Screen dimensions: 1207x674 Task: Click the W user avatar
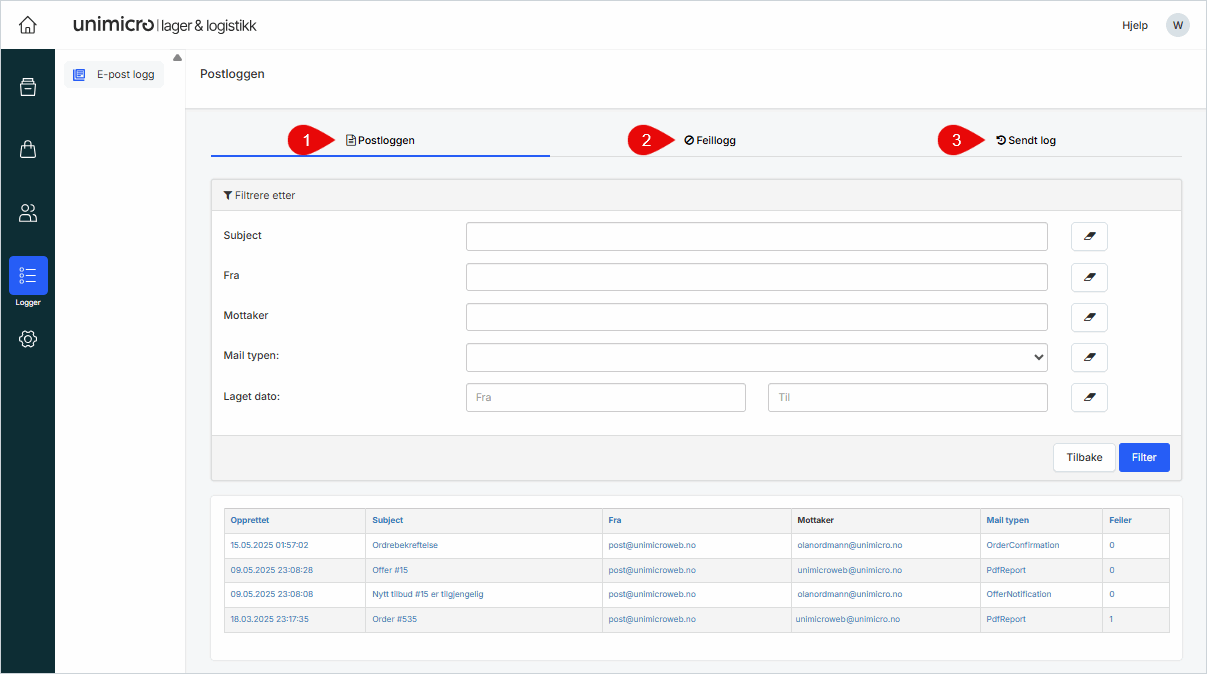point(1177,25)
